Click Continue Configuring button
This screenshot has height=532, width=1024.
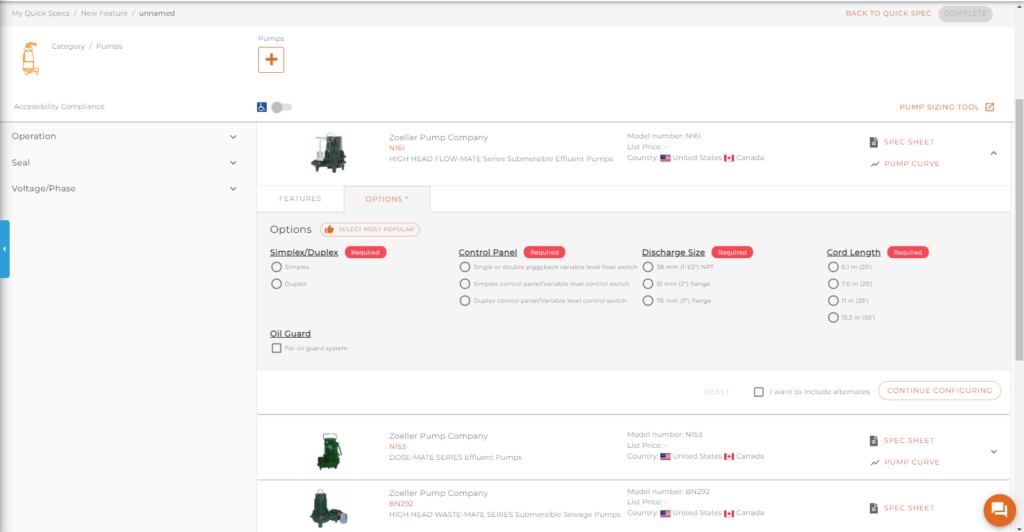coord(939,390)
